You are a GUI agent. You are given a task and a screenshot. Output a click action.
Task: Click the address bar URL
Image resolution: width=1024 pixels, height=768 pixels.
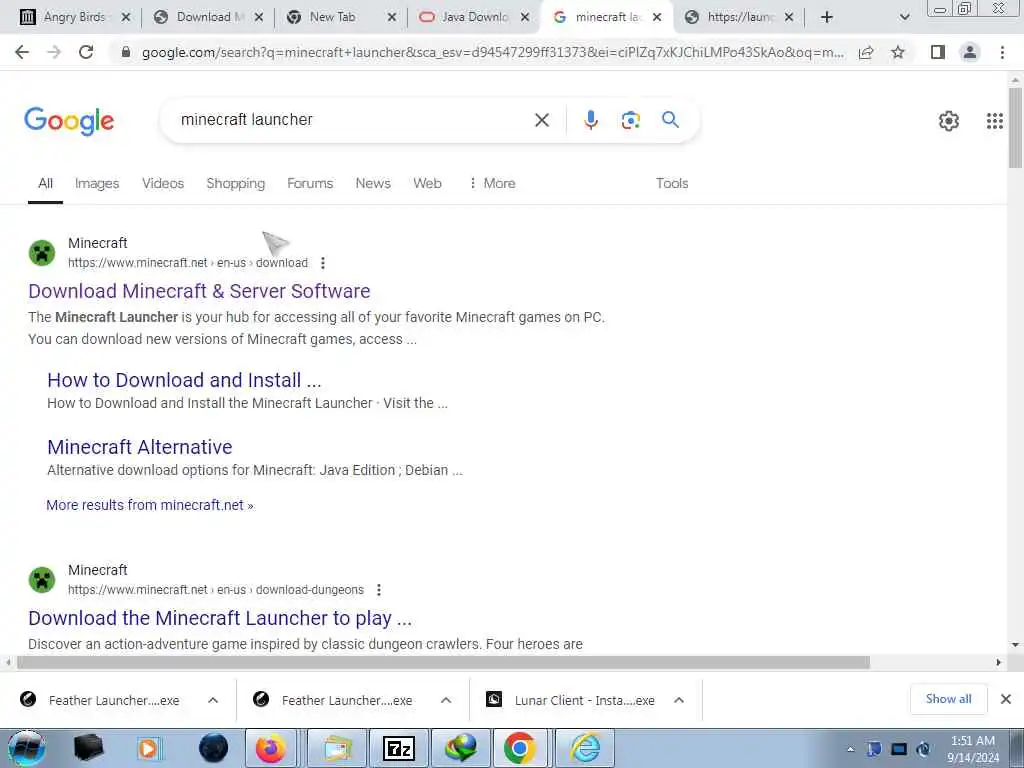point(493,52)
